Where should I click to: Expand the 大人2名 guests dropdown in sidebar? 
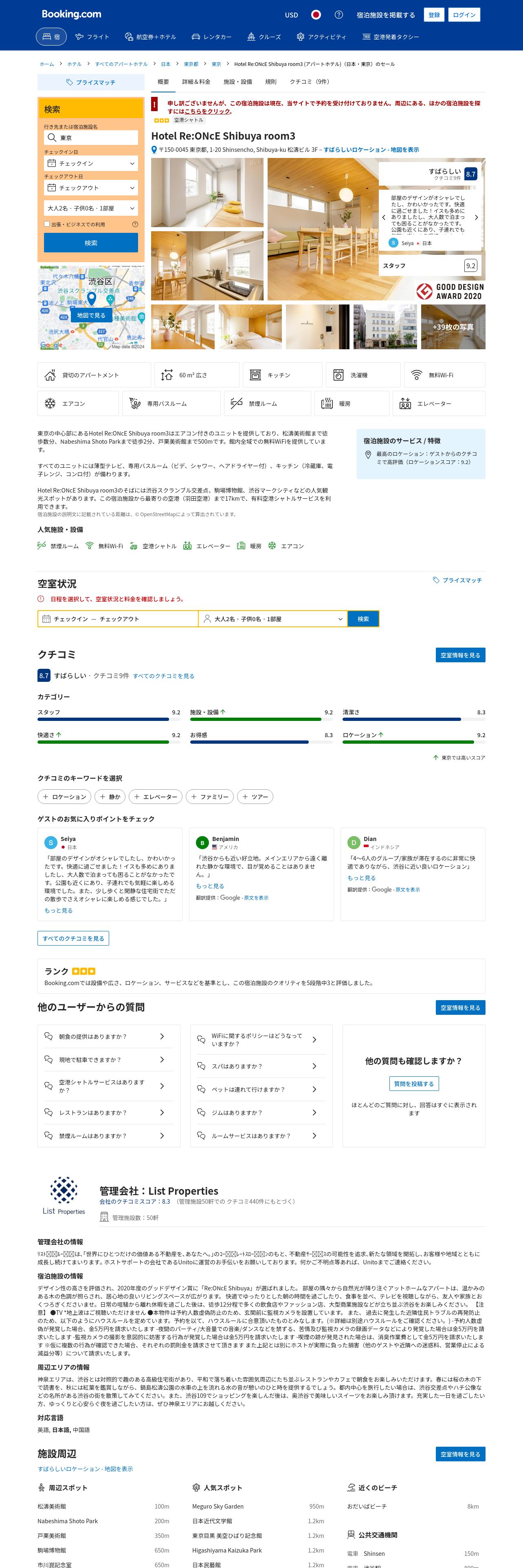coord(91,208)
